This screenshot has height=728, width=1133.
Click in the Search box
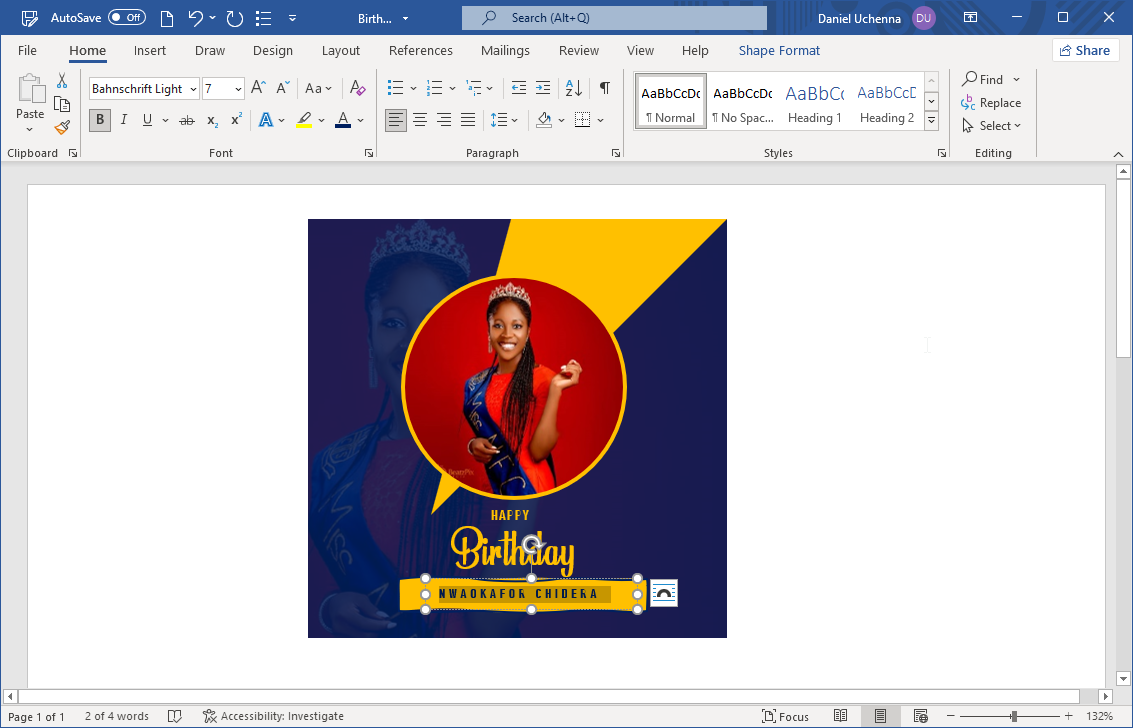(614, 18)
